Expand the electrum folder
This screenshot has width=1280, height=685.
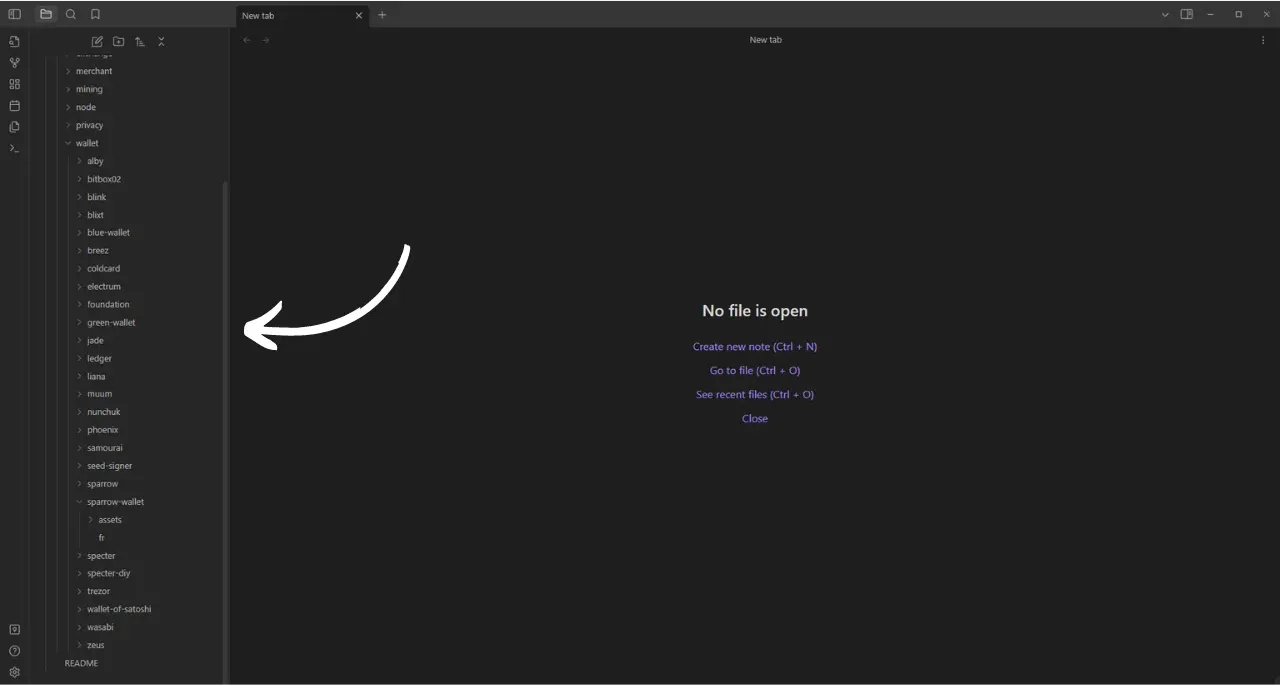pos(103,287)
